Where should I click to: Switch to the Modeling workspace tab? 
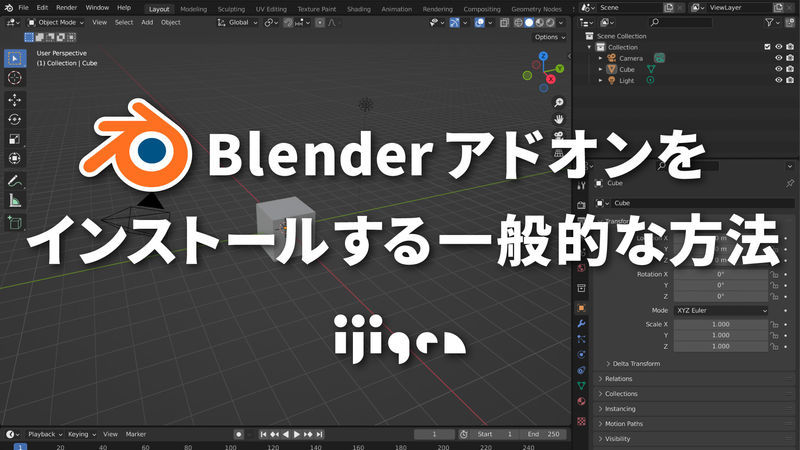pos(193,9)
